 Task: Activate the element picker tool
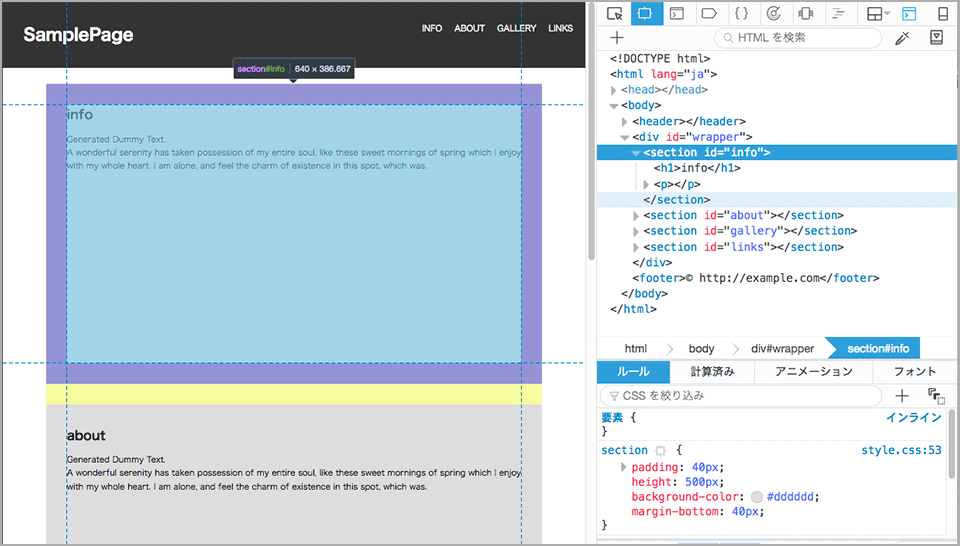click(615, 13)
